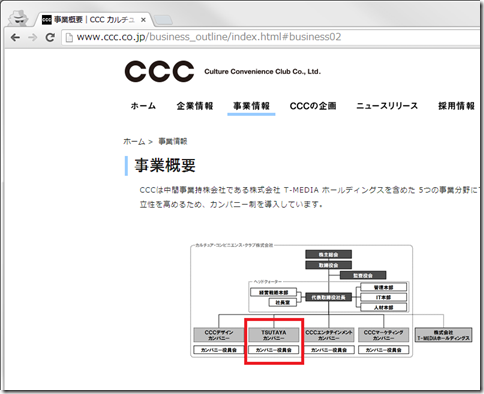Select the 事業概要 | CCC browser tab
This screenshot has height=394, width=484.
tap(93, 20)
